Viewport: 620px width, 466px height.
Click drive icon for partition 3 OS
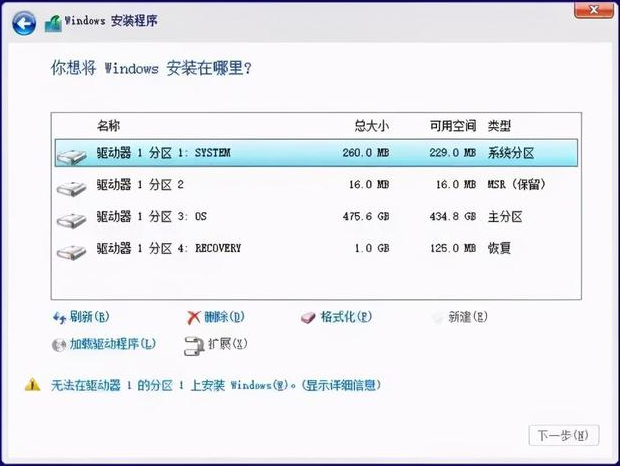pyautogui.click(x=71, y=219)
